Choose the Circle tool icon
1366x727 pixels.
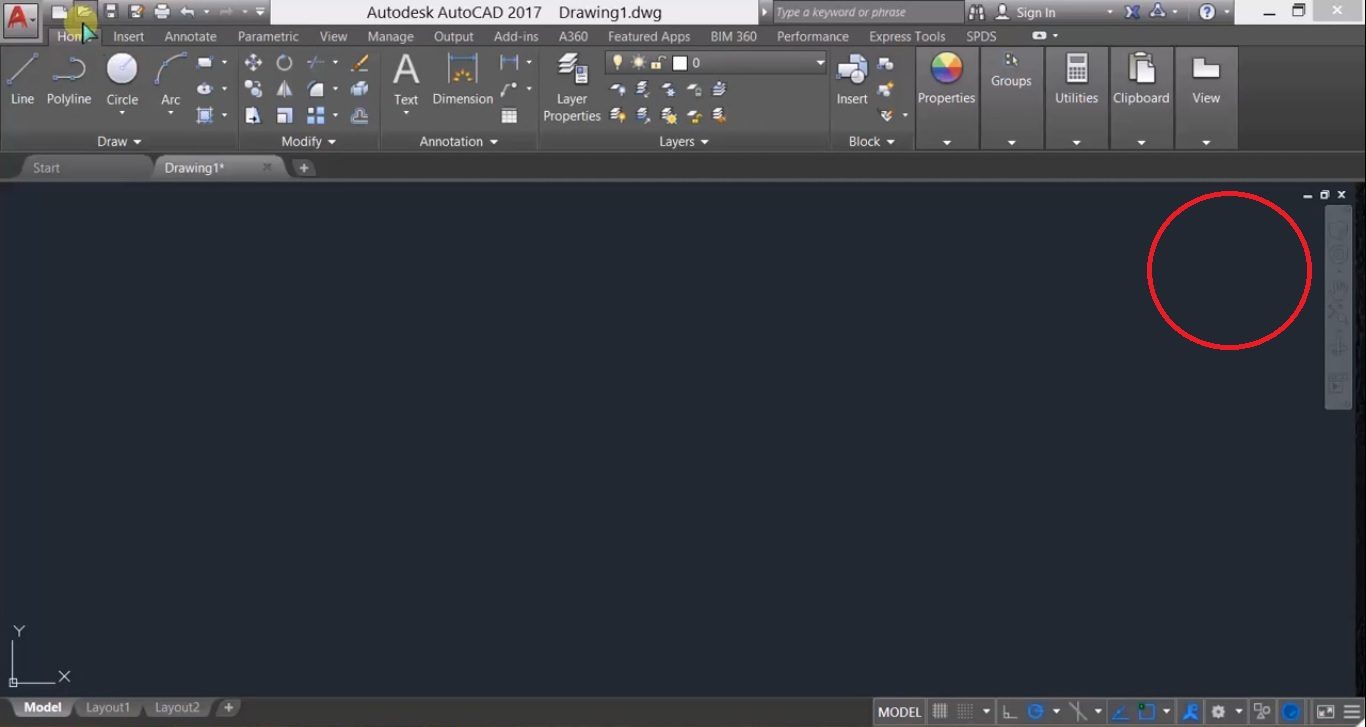[x=122, y=68]
